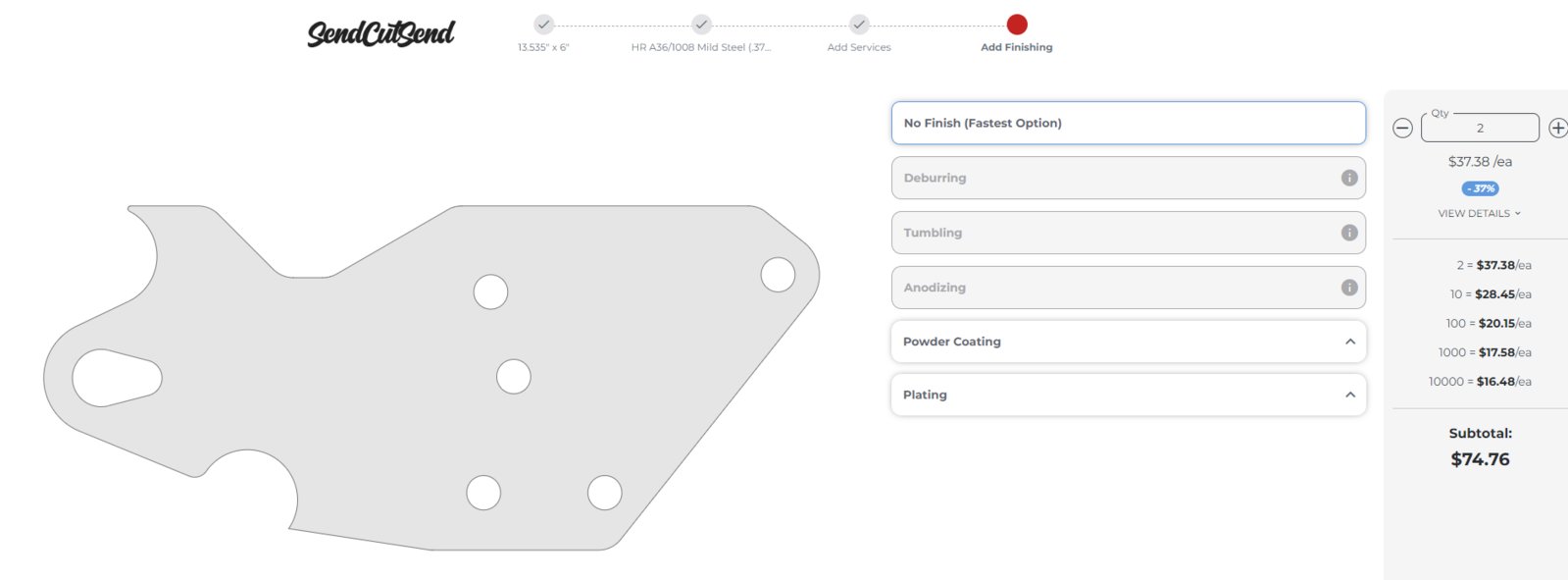Return to the material step checkmark
The image size is (1568, 580).
point(701,25)
